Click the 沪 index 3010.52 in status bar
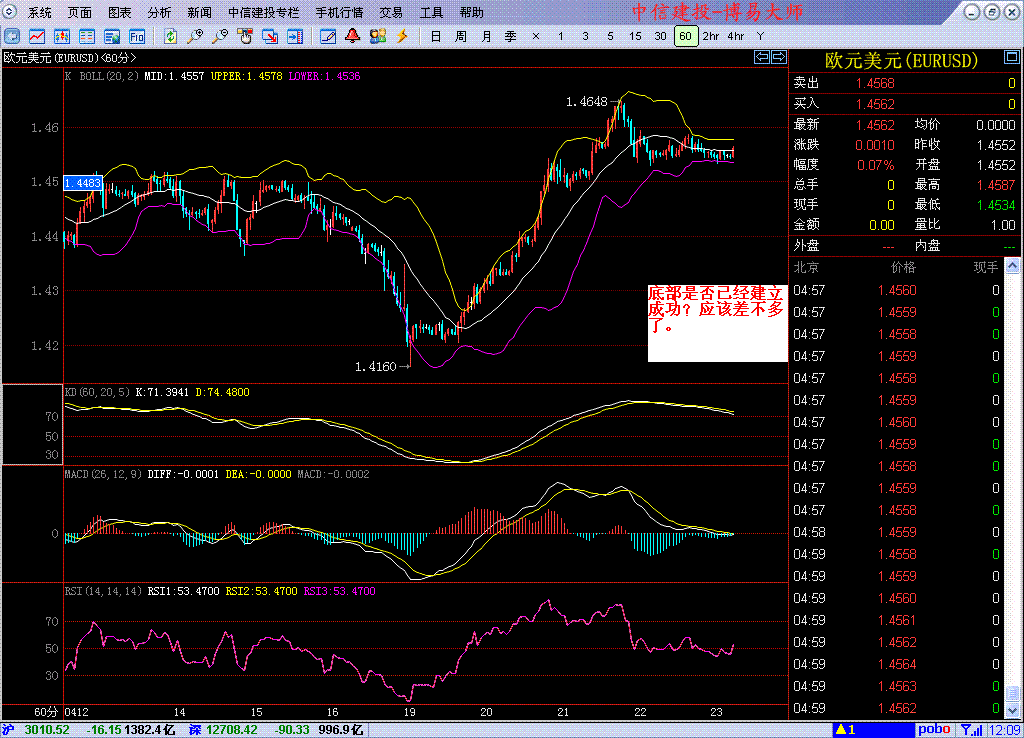1024x738 pixels. tap(47, 730)
